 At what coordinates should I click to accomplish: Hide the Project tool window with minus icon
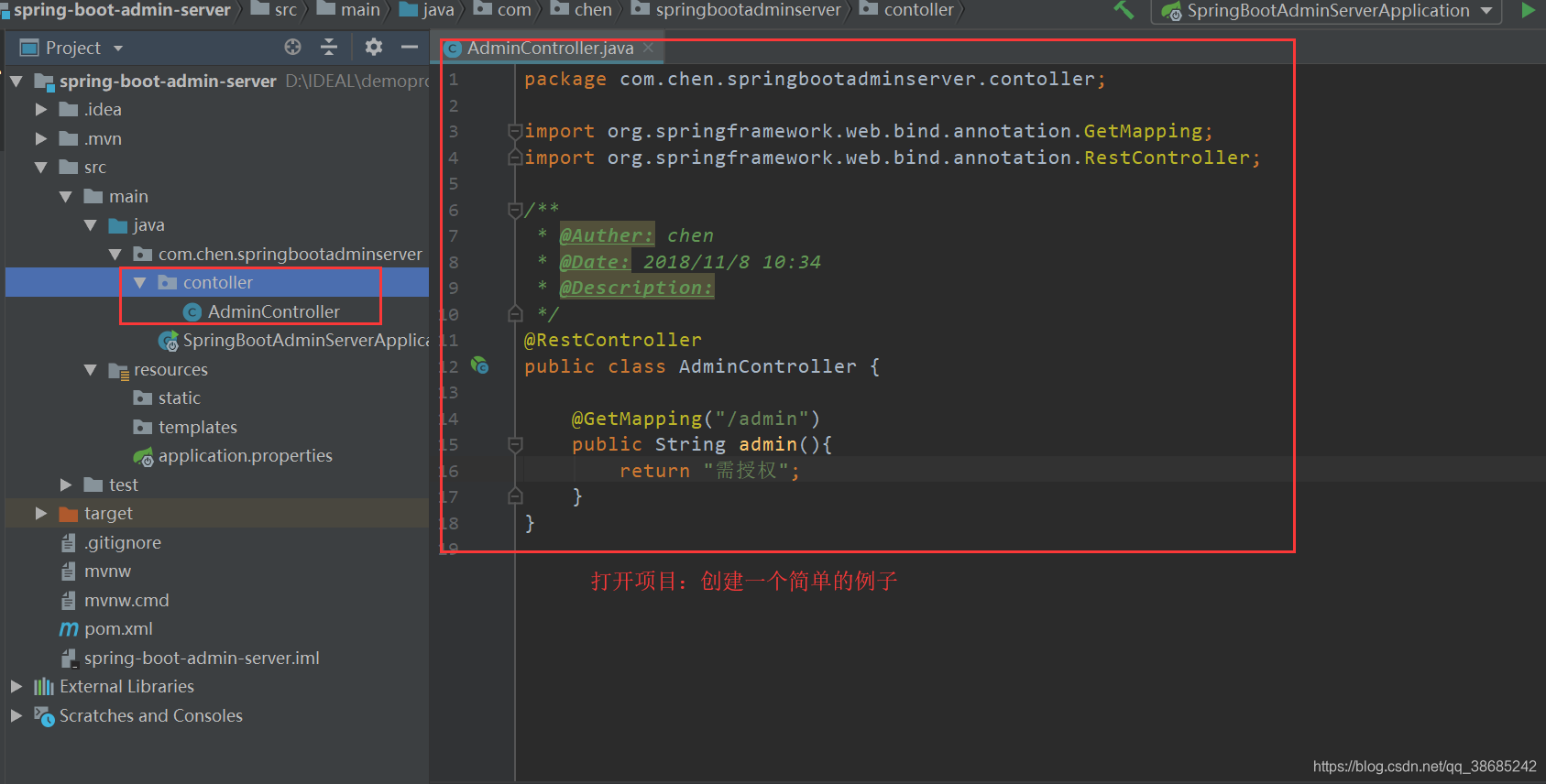pyautogui.click(x=410, y=47)
